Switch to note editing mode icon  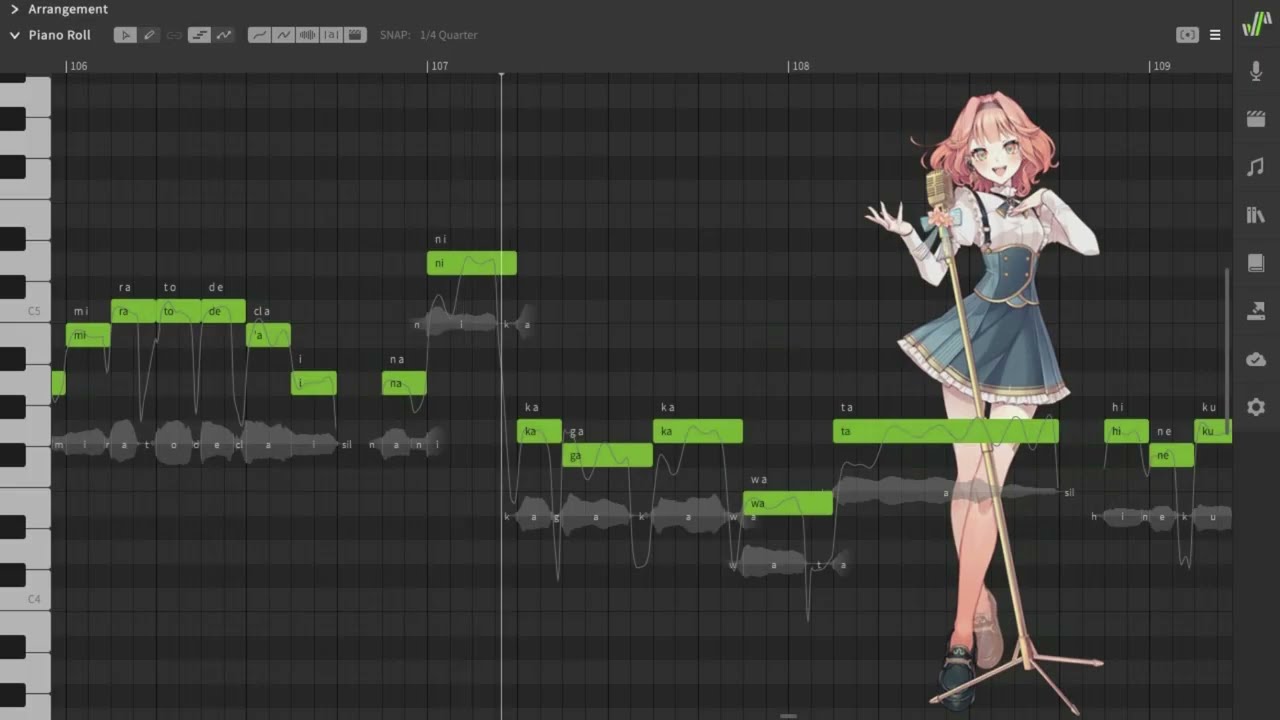(200, 35)
